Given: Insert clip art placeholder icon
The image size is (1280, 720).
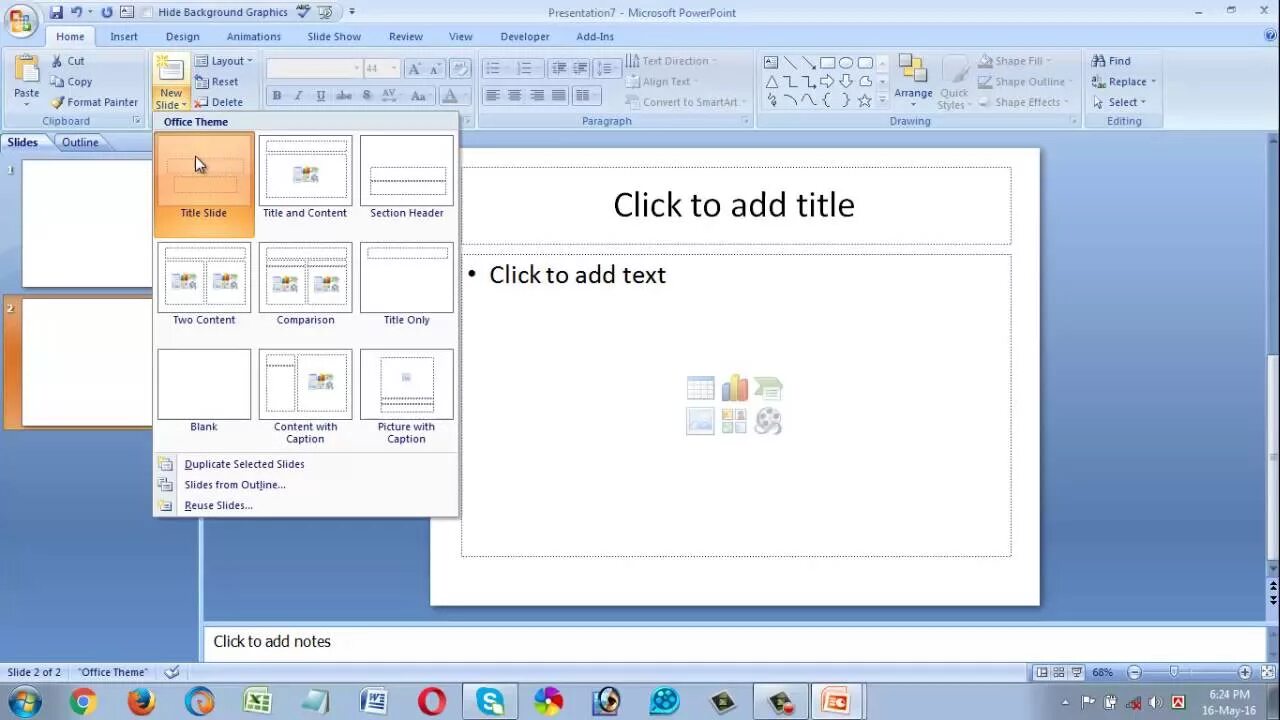Looking at the screenshot, I should pos(734,421).
